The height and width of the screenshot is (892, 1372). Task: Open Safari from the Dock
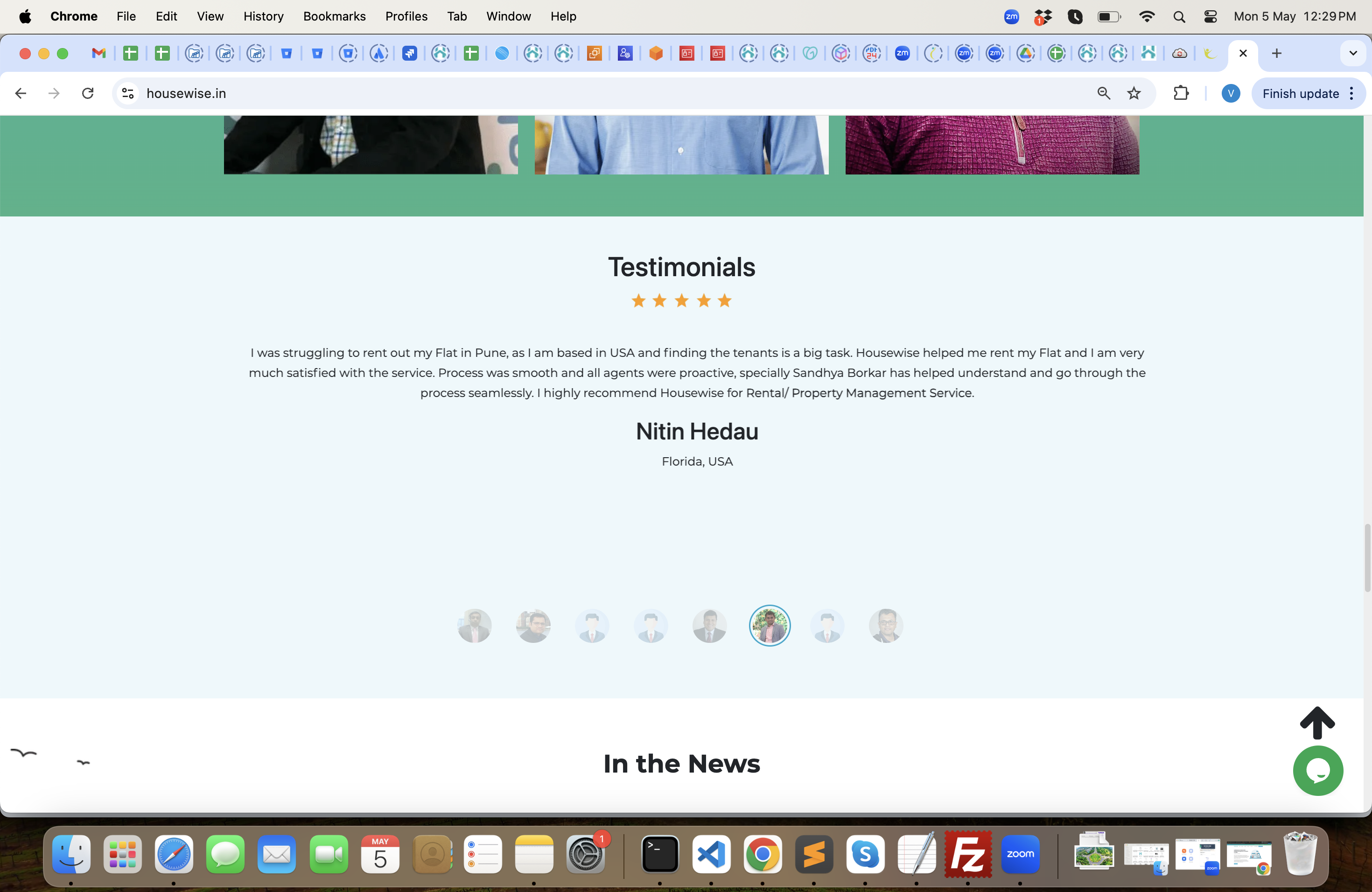(174, 854)
